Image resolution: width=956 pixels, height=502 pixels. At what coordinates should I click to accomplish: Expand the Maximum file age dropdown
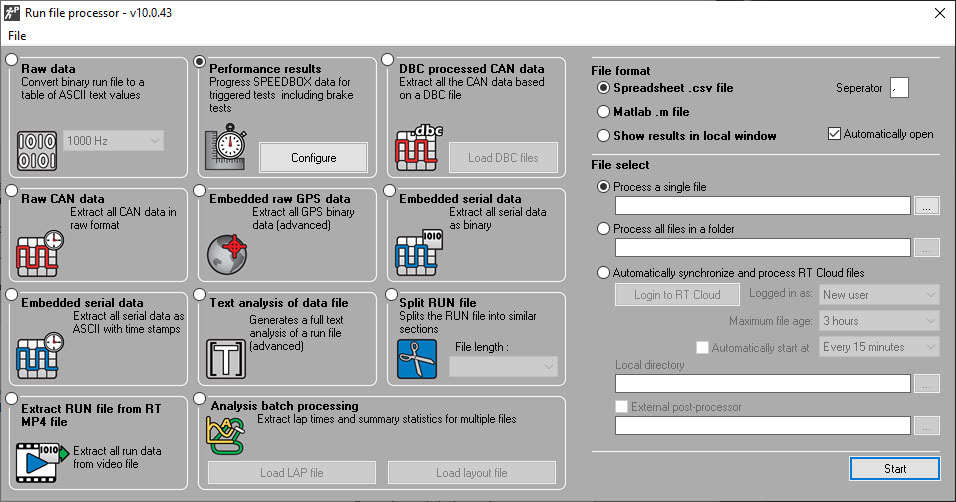pyautogui.click(x=879, y=321)
